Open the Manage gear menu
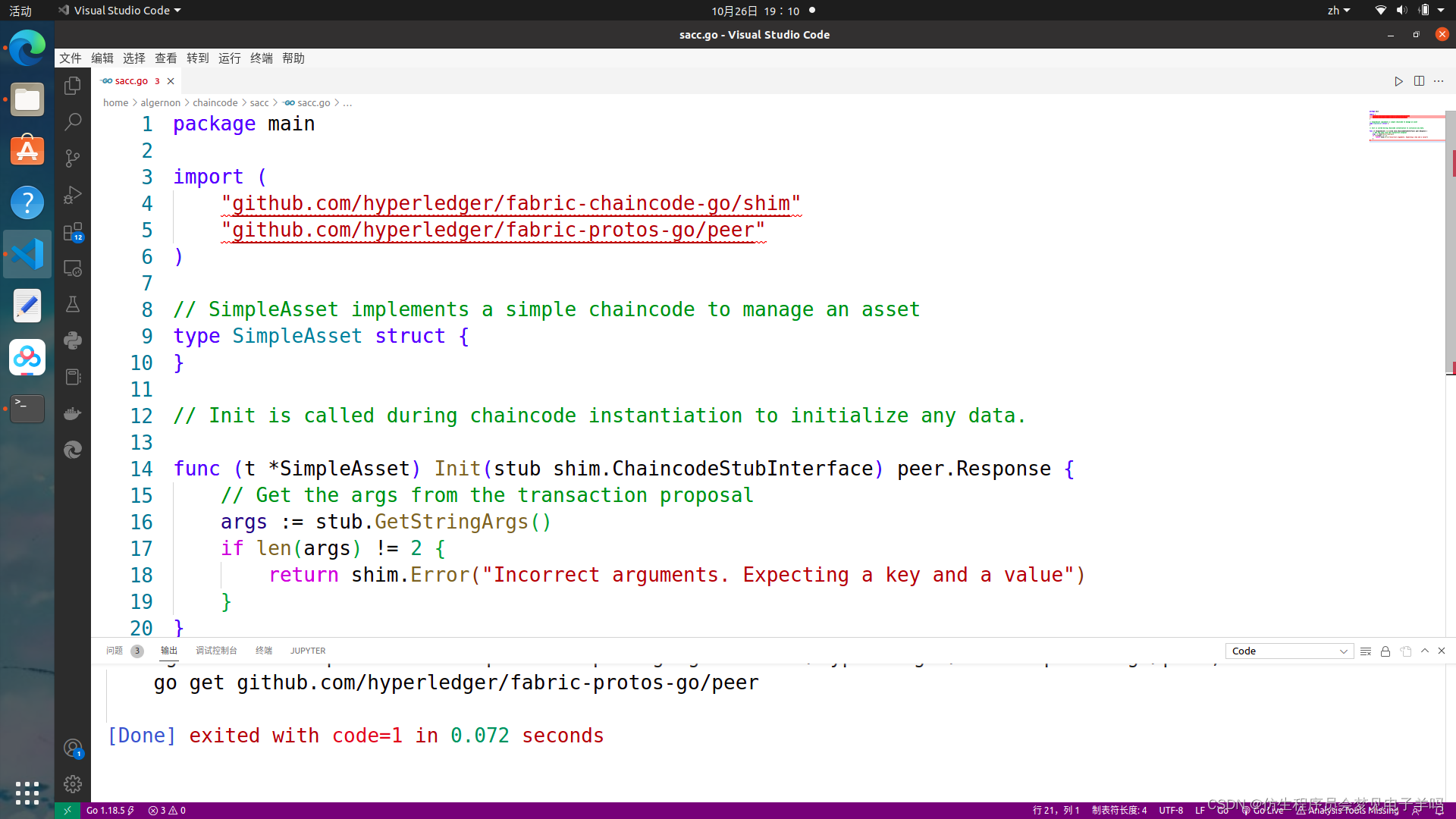The image size is (1456, 819). pyautogui.click(x=73, y=784)
